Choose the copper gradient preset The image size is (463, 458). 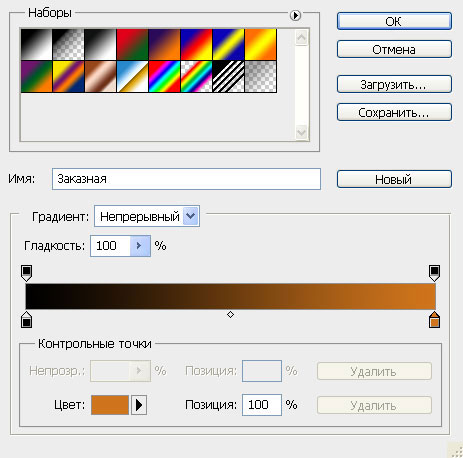click(x=100, y=76)
